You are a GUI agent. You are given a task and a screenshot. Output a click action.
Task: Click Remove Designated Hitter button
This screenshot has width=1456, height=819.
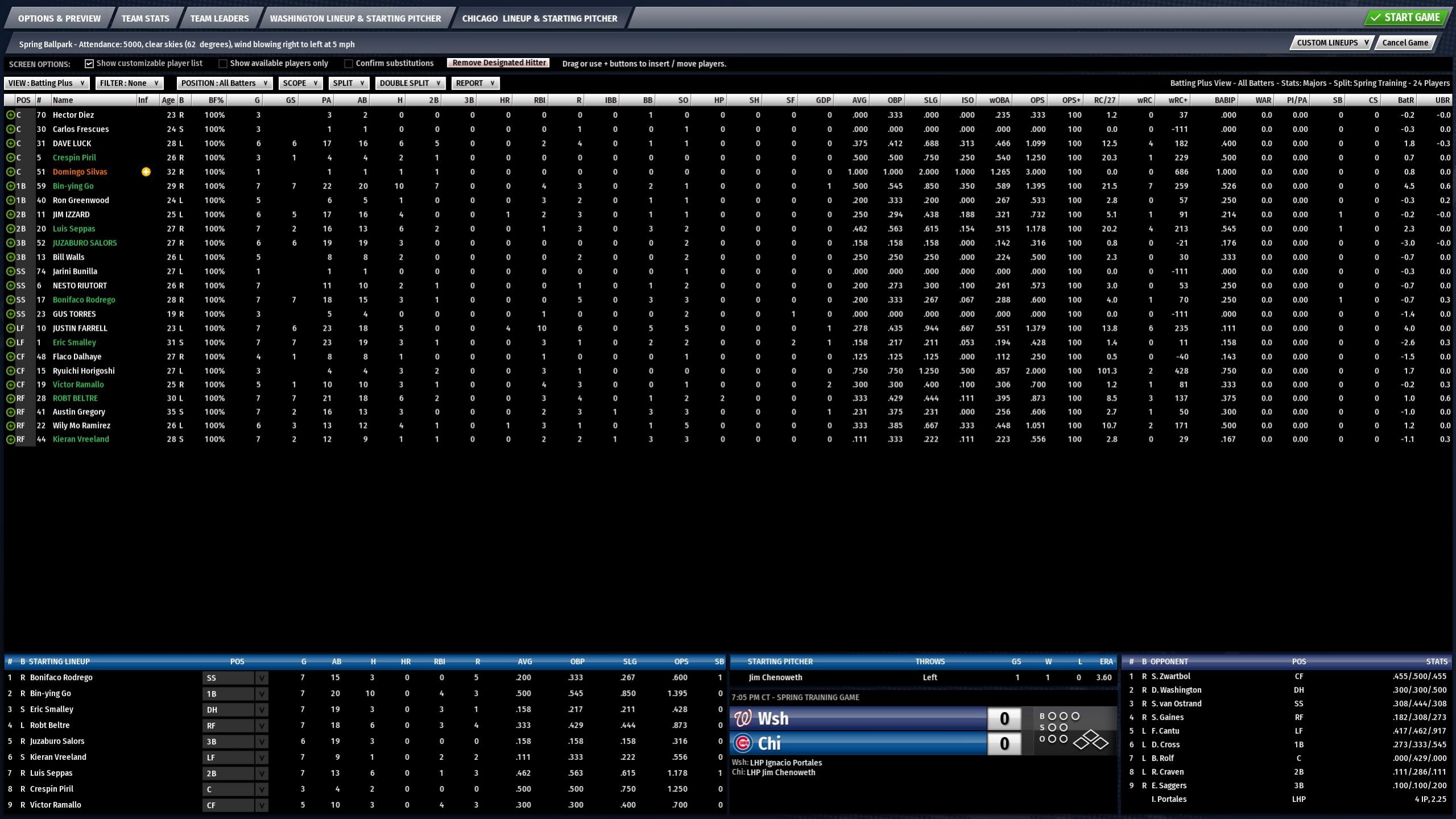(x=498, y=63)
